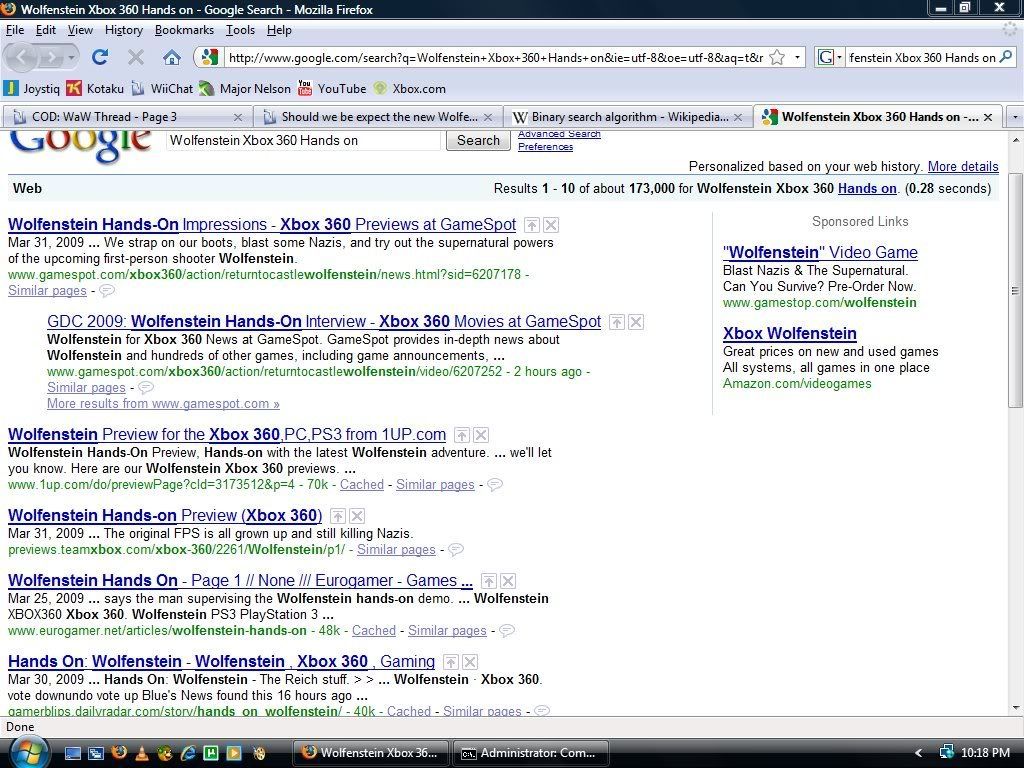Promote the Hands On: Wolfenstein Gaming result
Image resolution: width=1024 pixels, height=768 pixels.
451,662
